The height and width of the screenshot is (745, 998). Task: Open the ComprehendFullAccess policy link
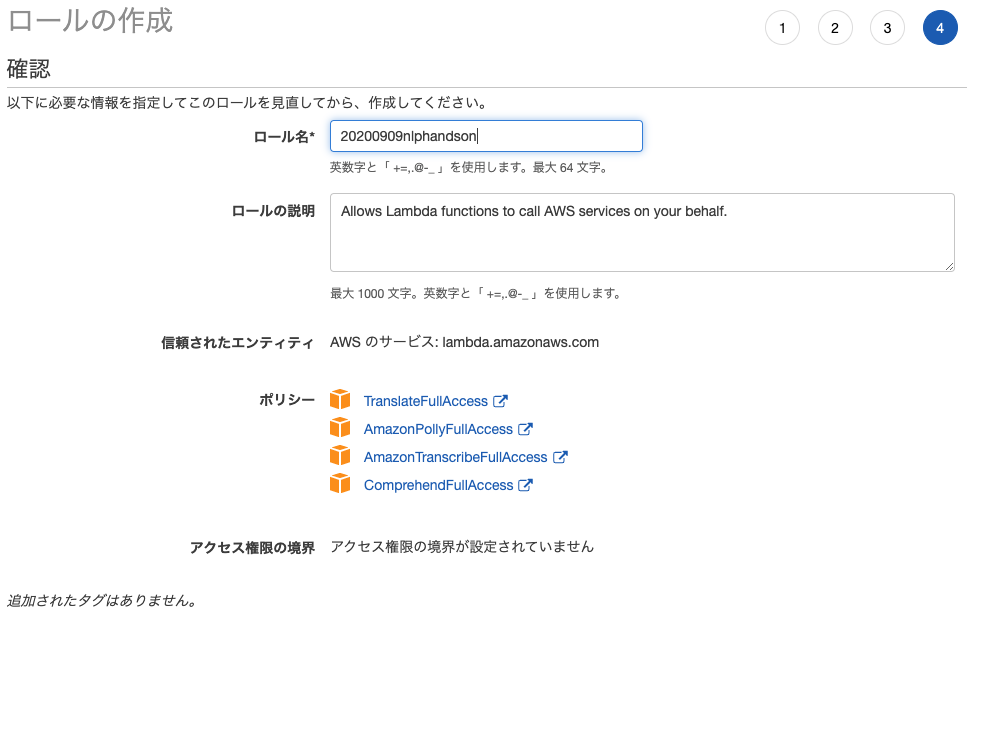click(x=438, y=485)
